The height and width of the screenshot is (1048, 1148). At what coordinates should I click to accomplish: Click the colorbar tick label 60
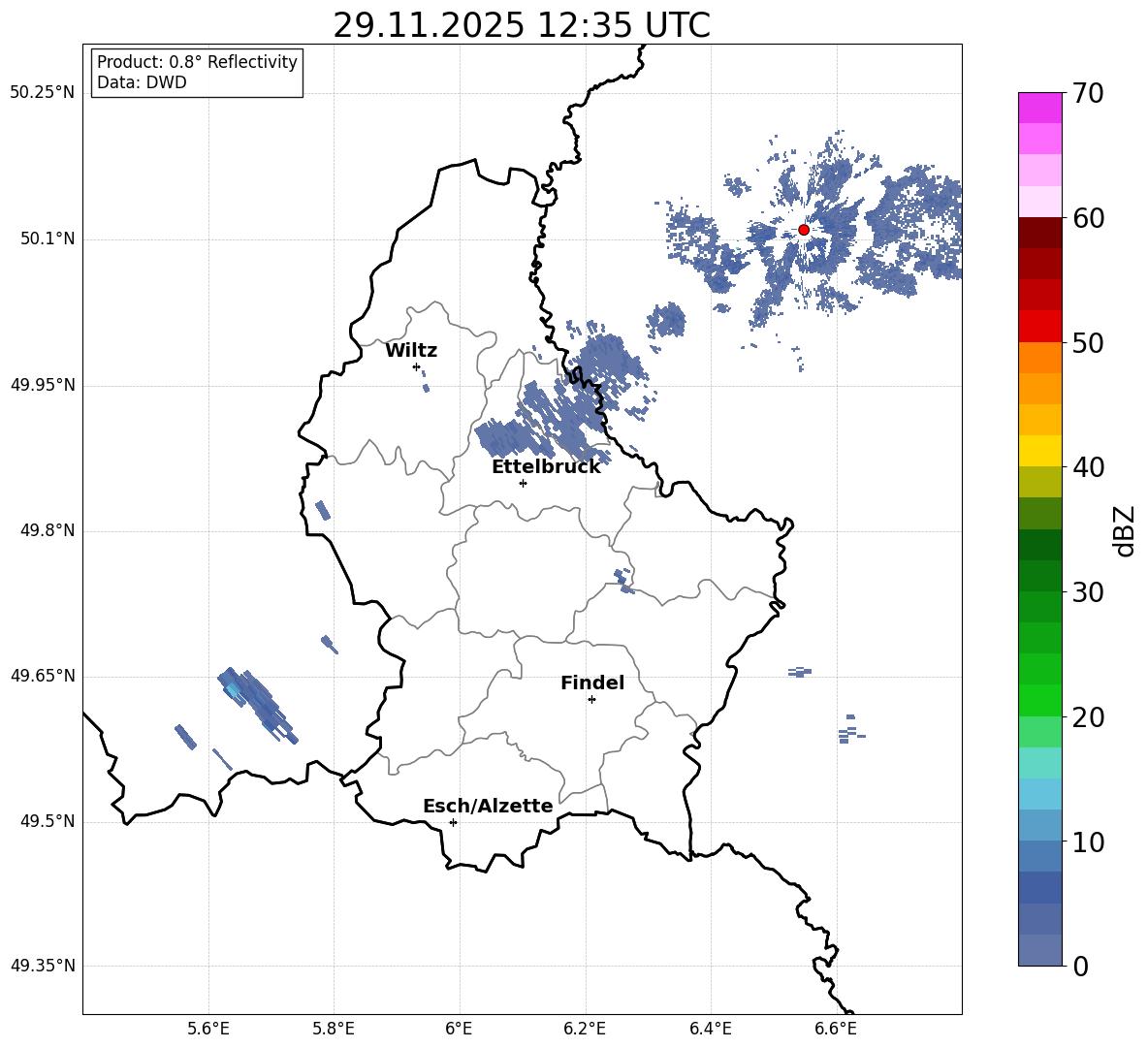tap(1088, 218)
